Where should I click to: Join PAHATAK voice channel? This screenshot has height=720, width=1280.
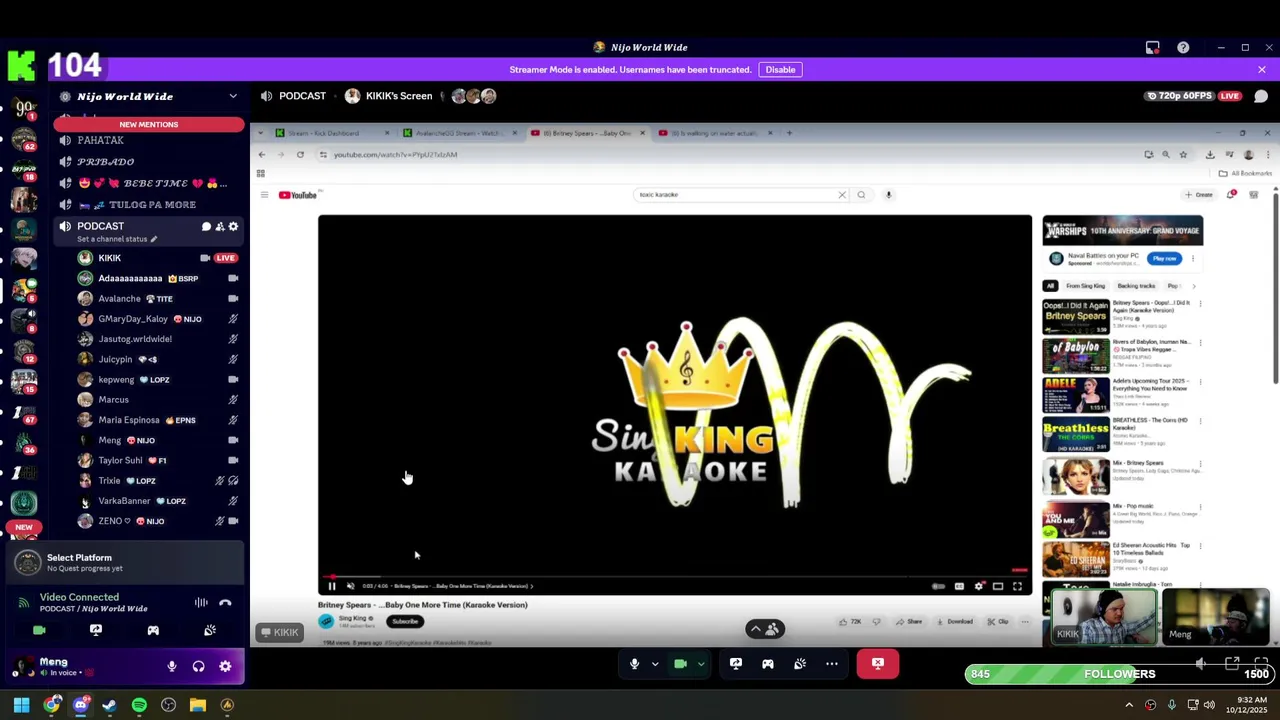tap(150, 140)
